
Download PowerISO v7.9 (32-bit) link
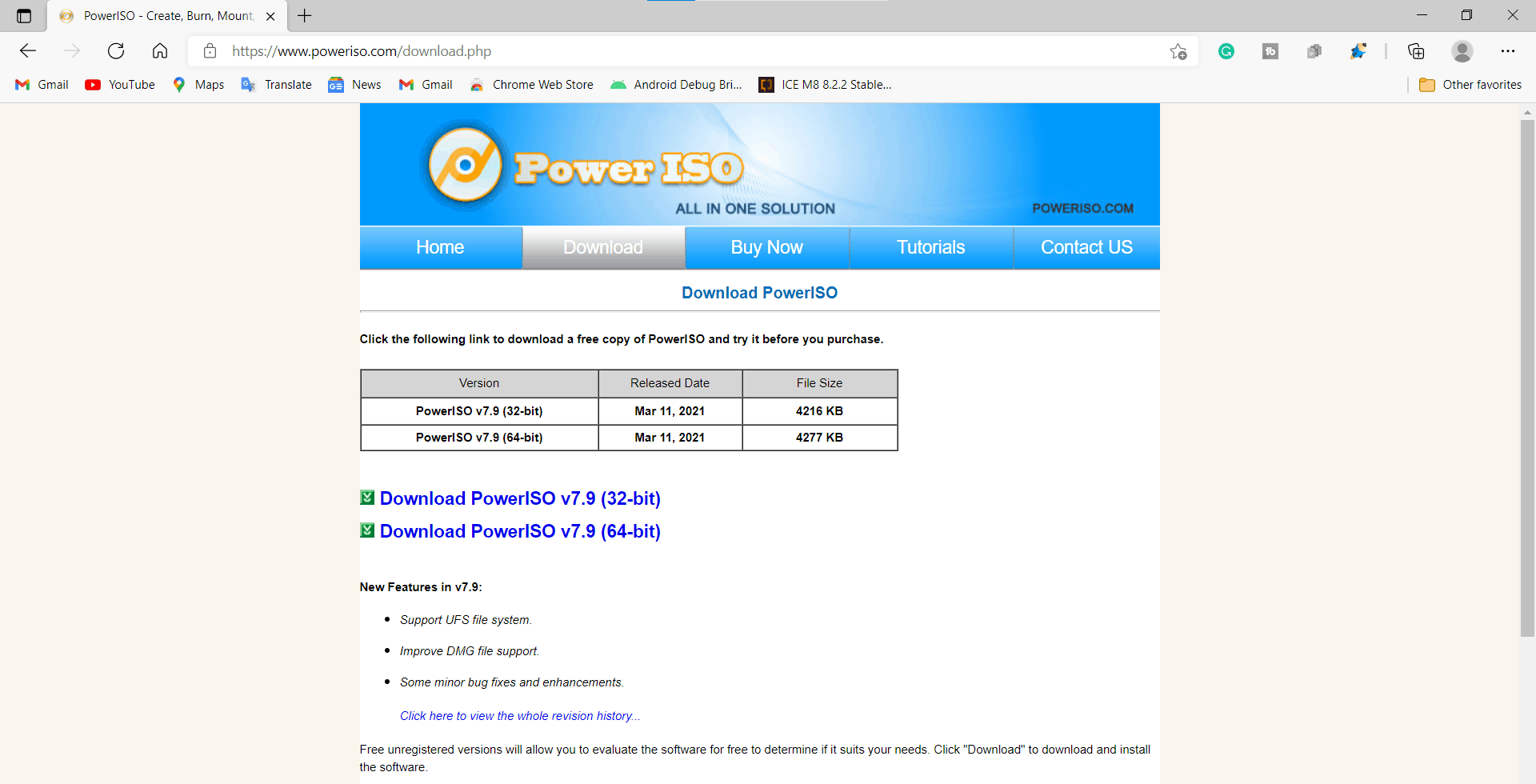(x=519, y=498)
